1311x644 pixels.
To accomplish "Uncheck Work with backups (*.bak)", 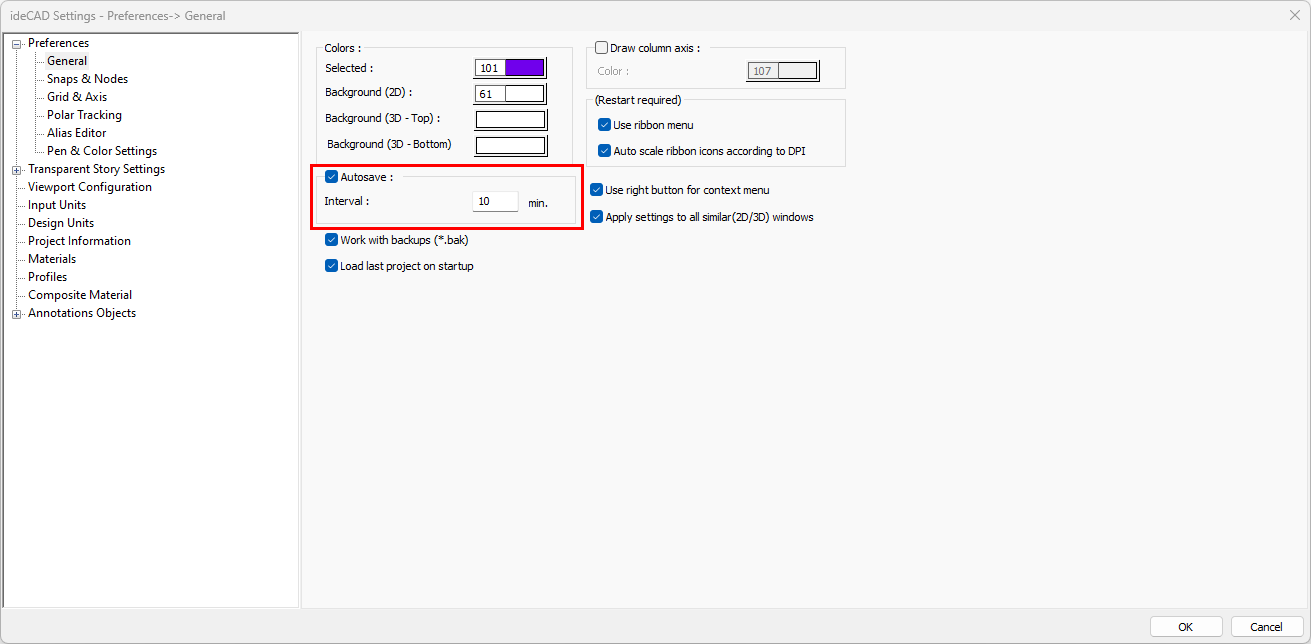I will [x=332, y=240].
